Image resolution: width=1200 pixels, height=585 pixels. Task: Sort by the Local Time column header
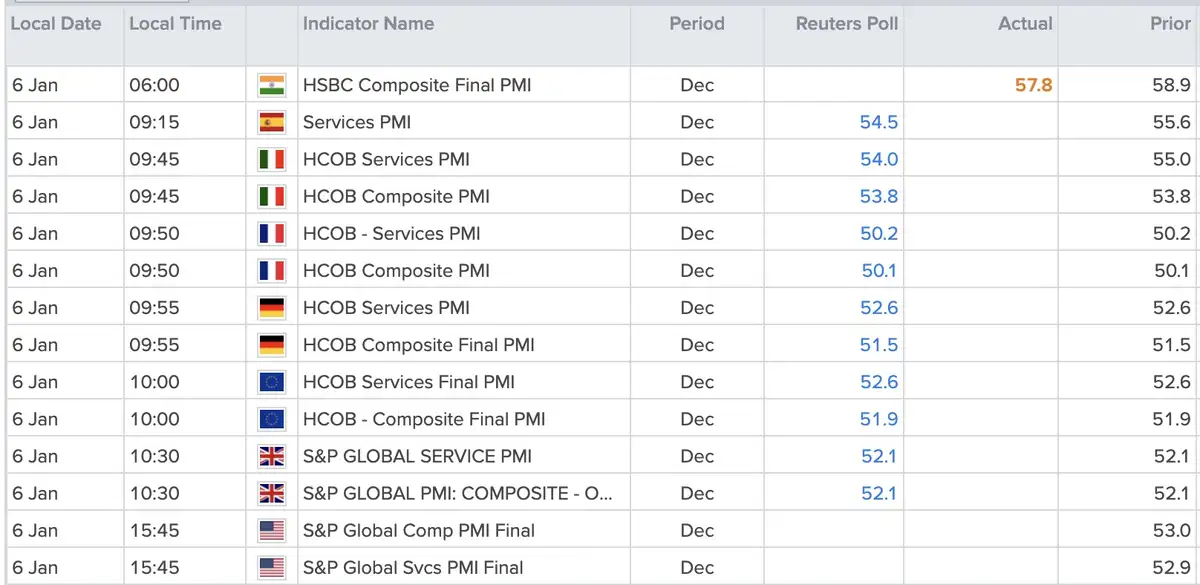pos(175,23)
